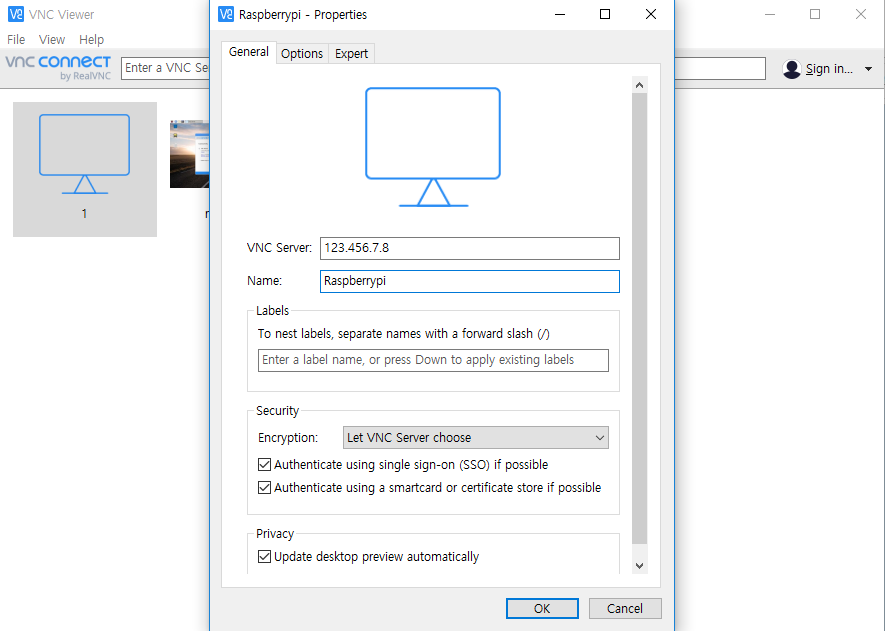This screenshot has height=631, width=885.
Task: Open the Help menu in VNC Viewer
Action: (x=91, y=40)
